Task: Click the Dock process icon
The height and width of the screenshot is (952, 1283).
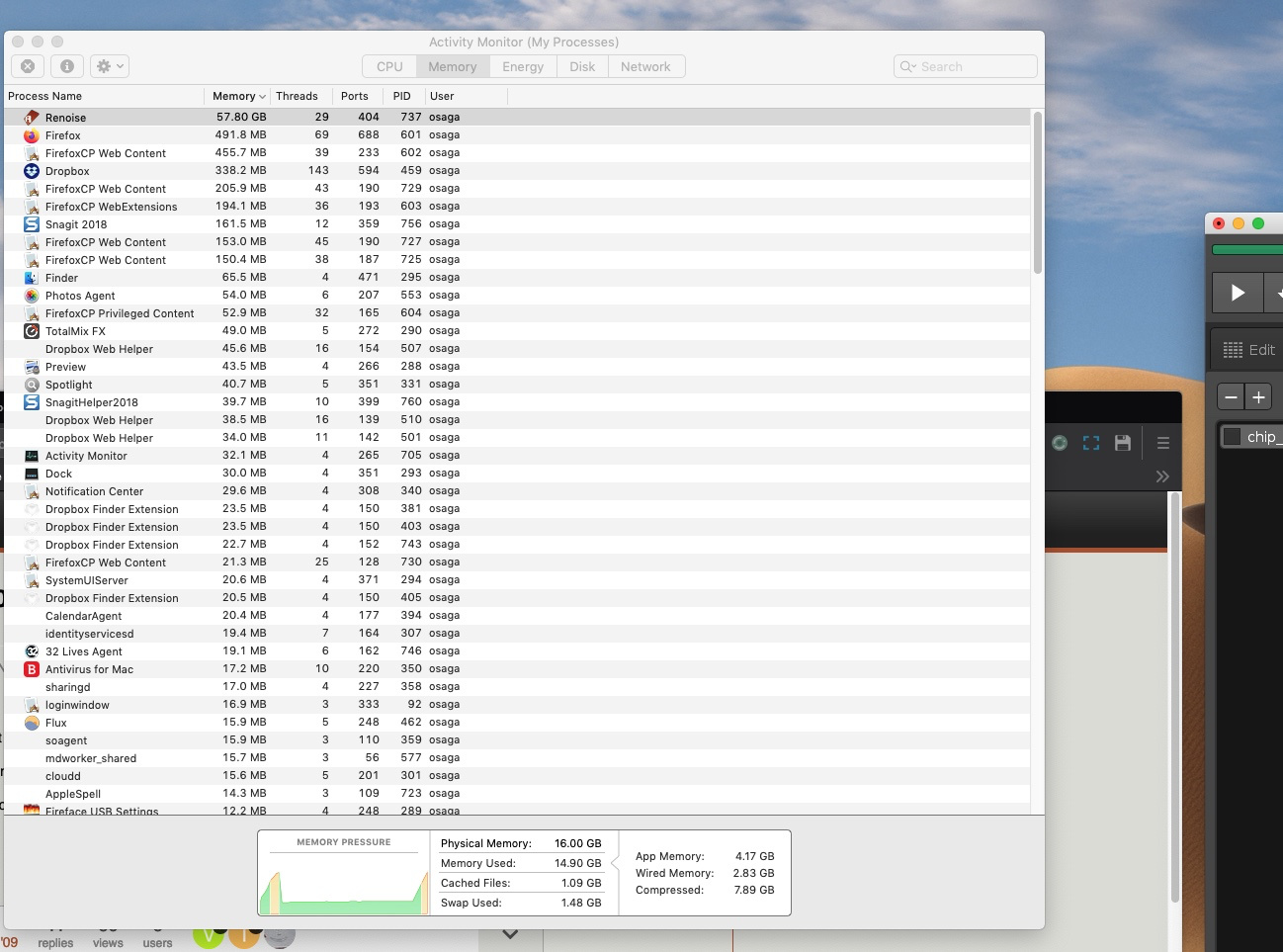Action: click(32, 474)
